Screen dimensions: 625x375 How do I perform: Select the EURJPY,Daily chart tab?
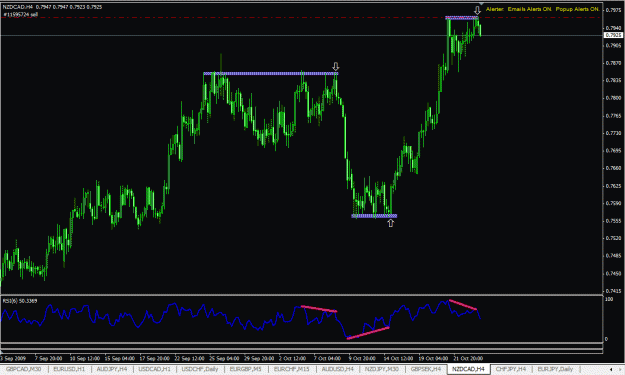click(x=555, y=369)
